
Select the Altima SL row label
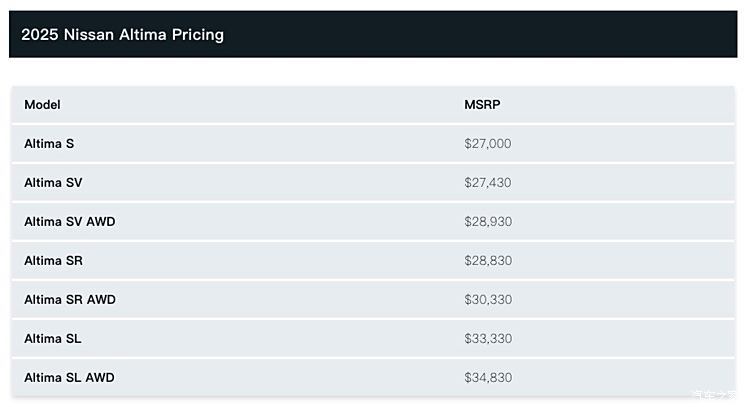53,338
